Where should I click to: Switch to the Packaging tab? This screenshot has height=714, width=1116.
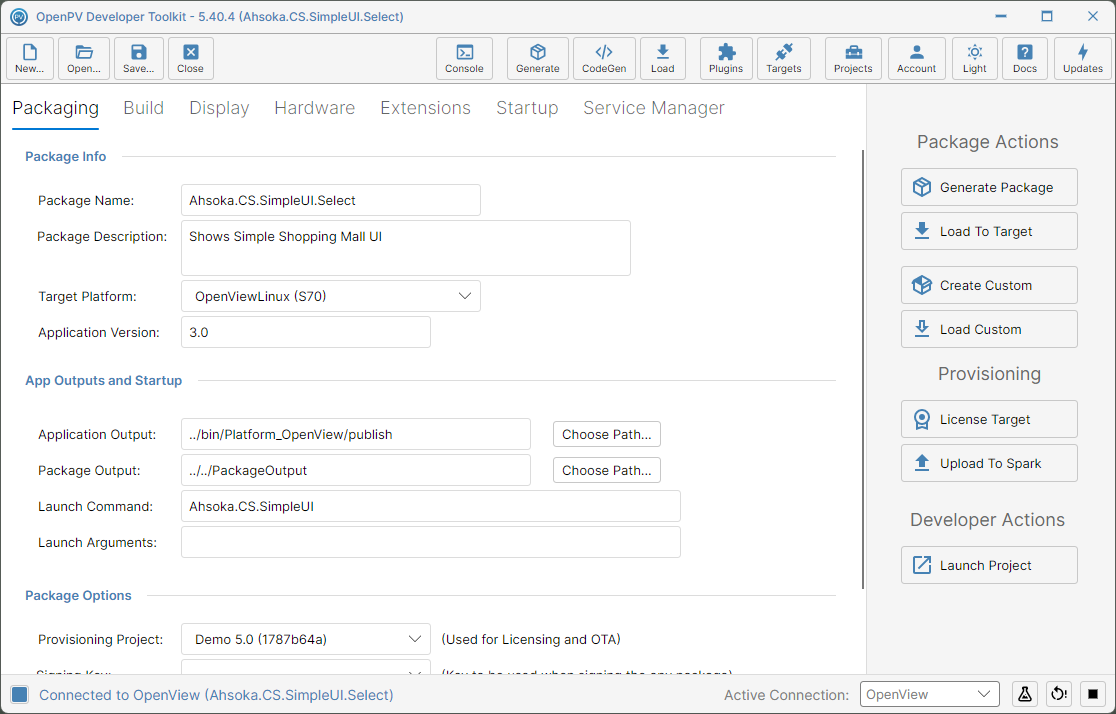(x=56, y=108)
